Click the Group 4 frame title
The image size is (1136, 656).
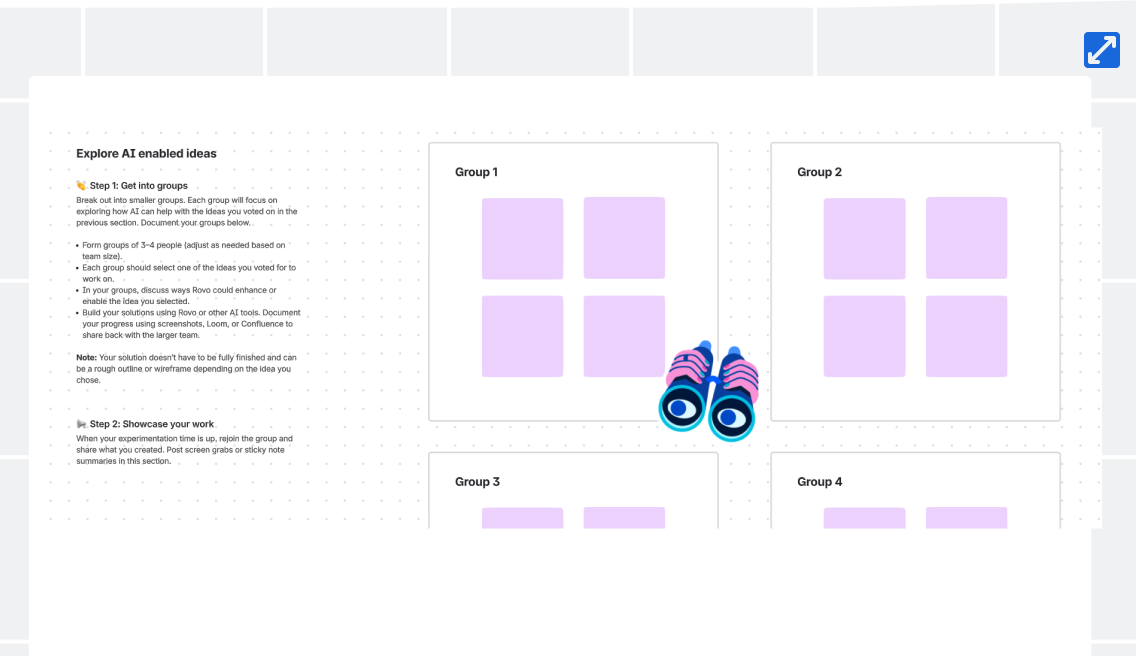819,482
